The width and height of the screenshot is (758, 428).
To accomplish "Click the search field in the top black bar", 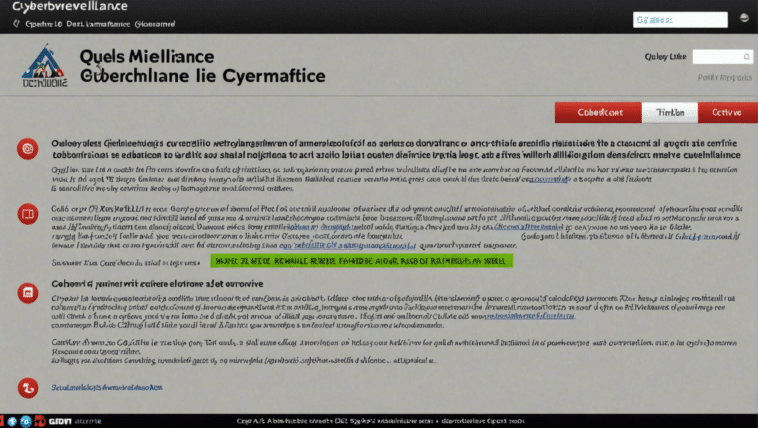I will [680, 20].
